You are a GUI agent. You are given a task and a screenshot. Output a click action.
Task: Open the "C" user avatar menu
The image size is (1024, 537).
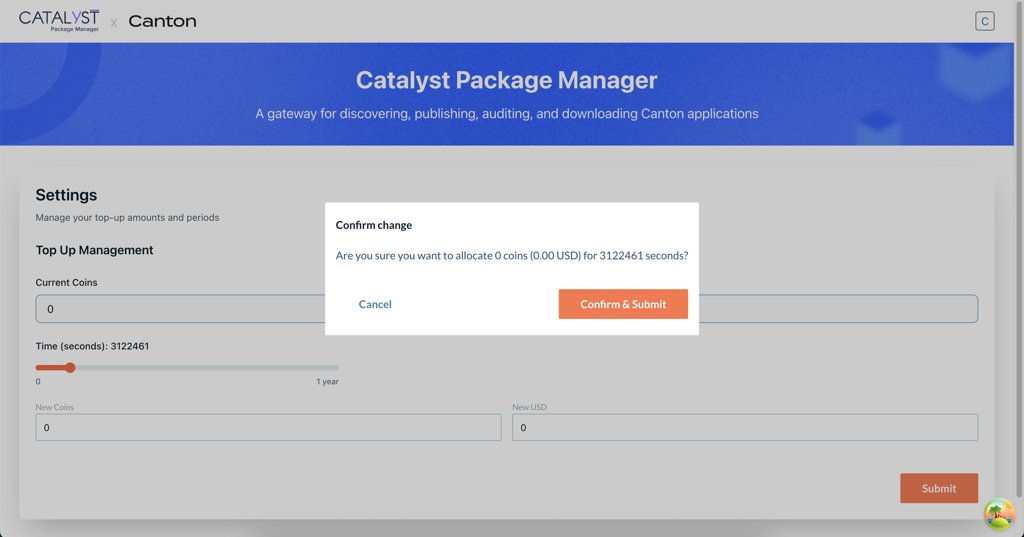(984, 21)
